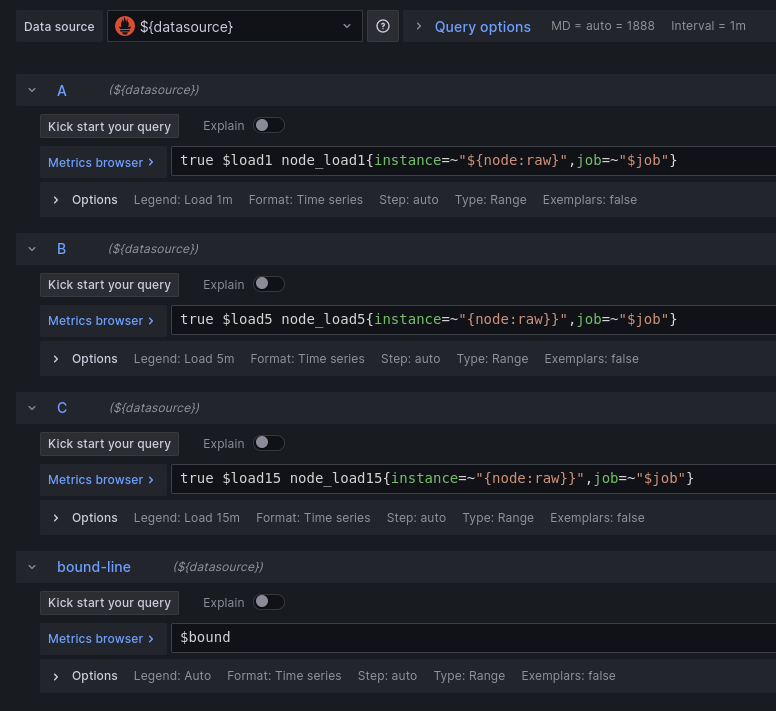
Task: Open the data source dropdown
Action: click(x=346, y=26)
